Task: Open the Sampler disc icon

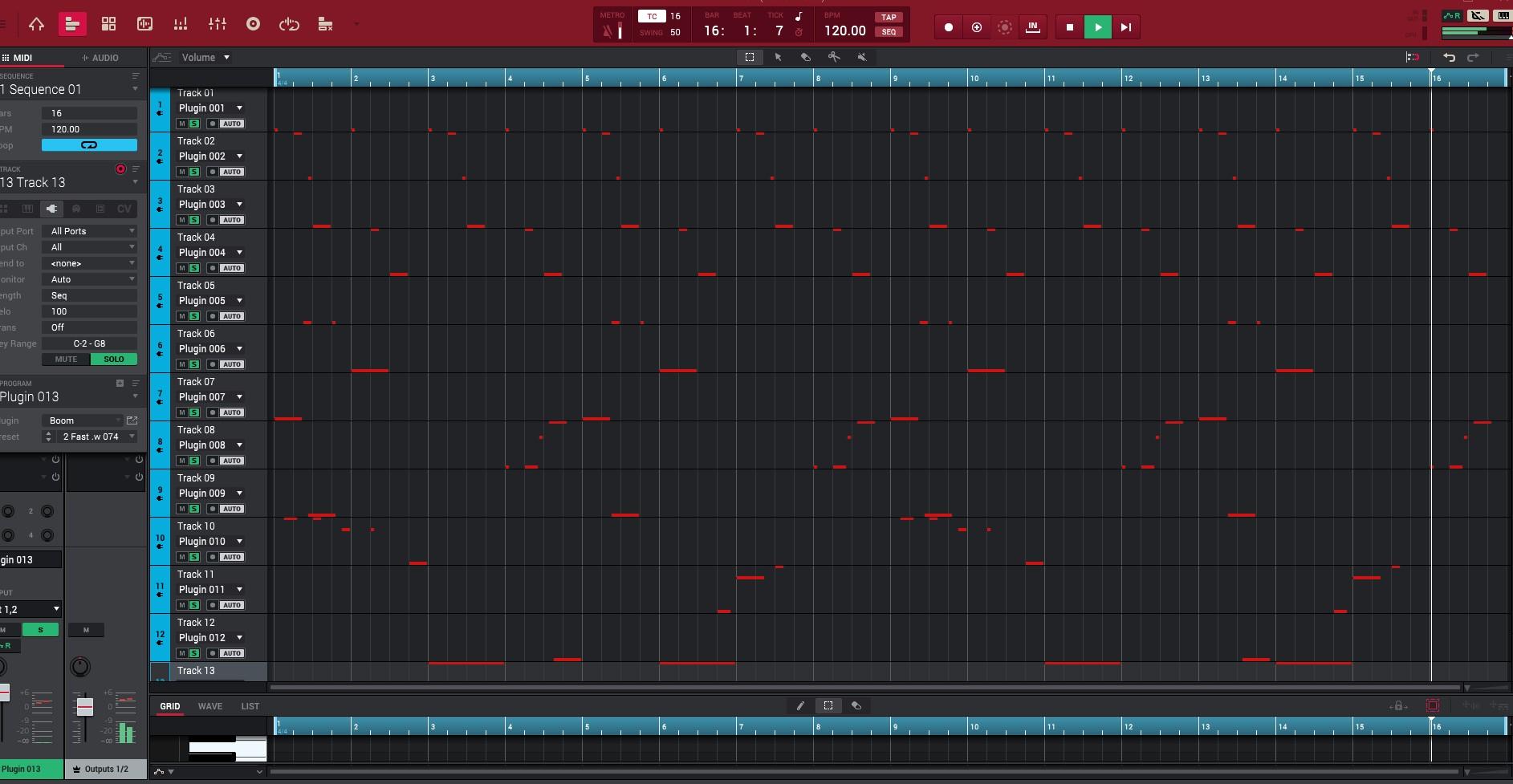Action: tap(253, 24)
